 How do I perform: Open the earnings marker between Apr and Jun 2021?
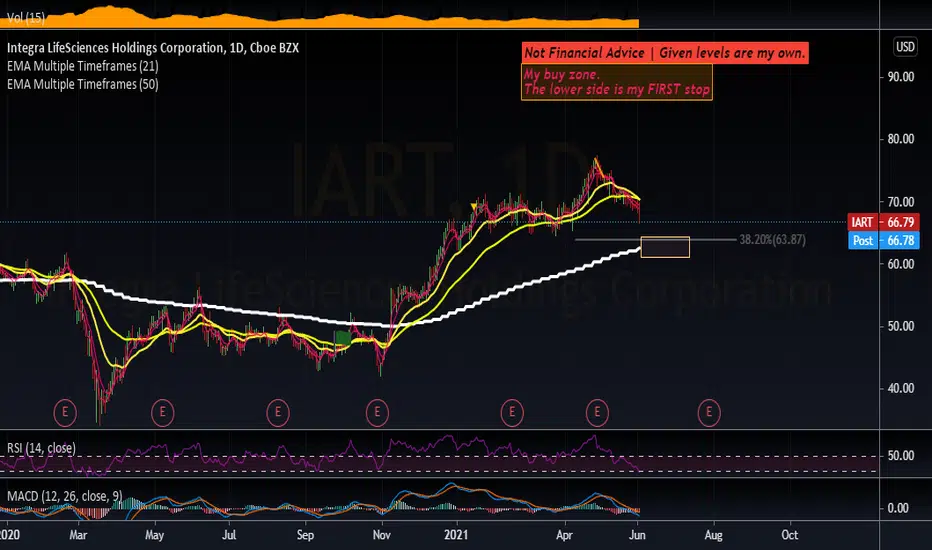tap(597, 412)
